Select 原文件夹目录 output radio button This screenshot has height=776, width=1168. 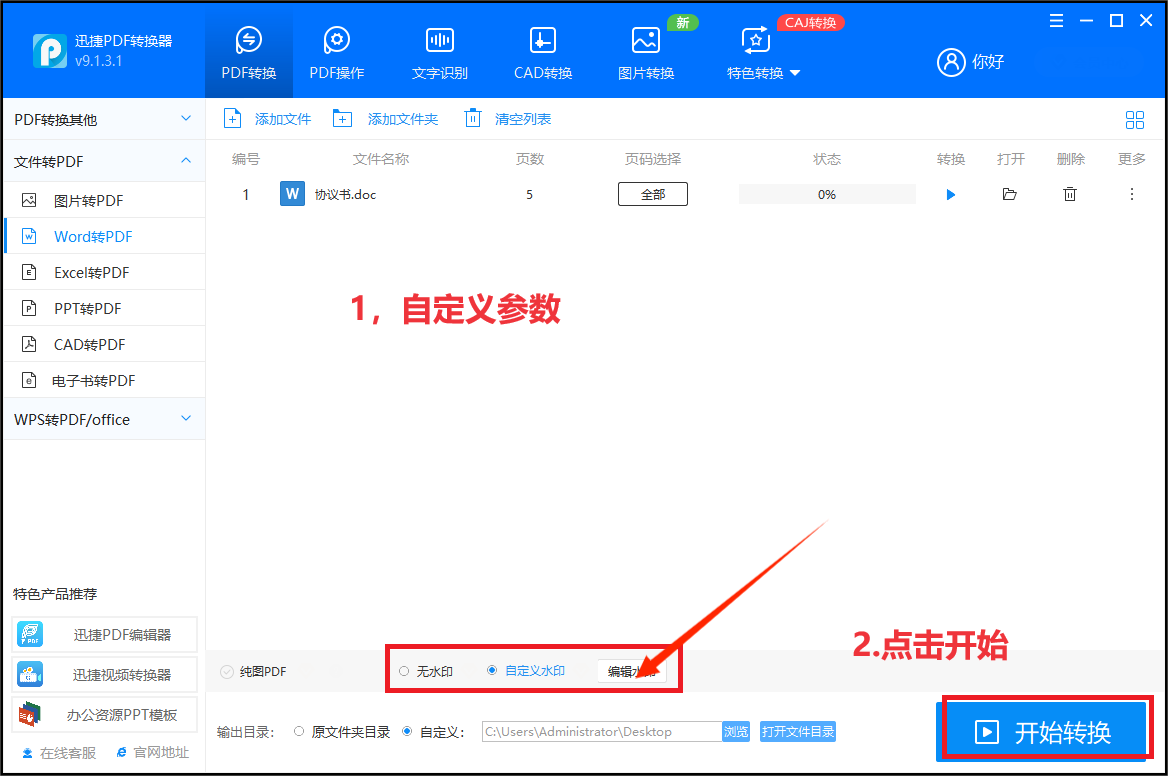coord(299,731)
